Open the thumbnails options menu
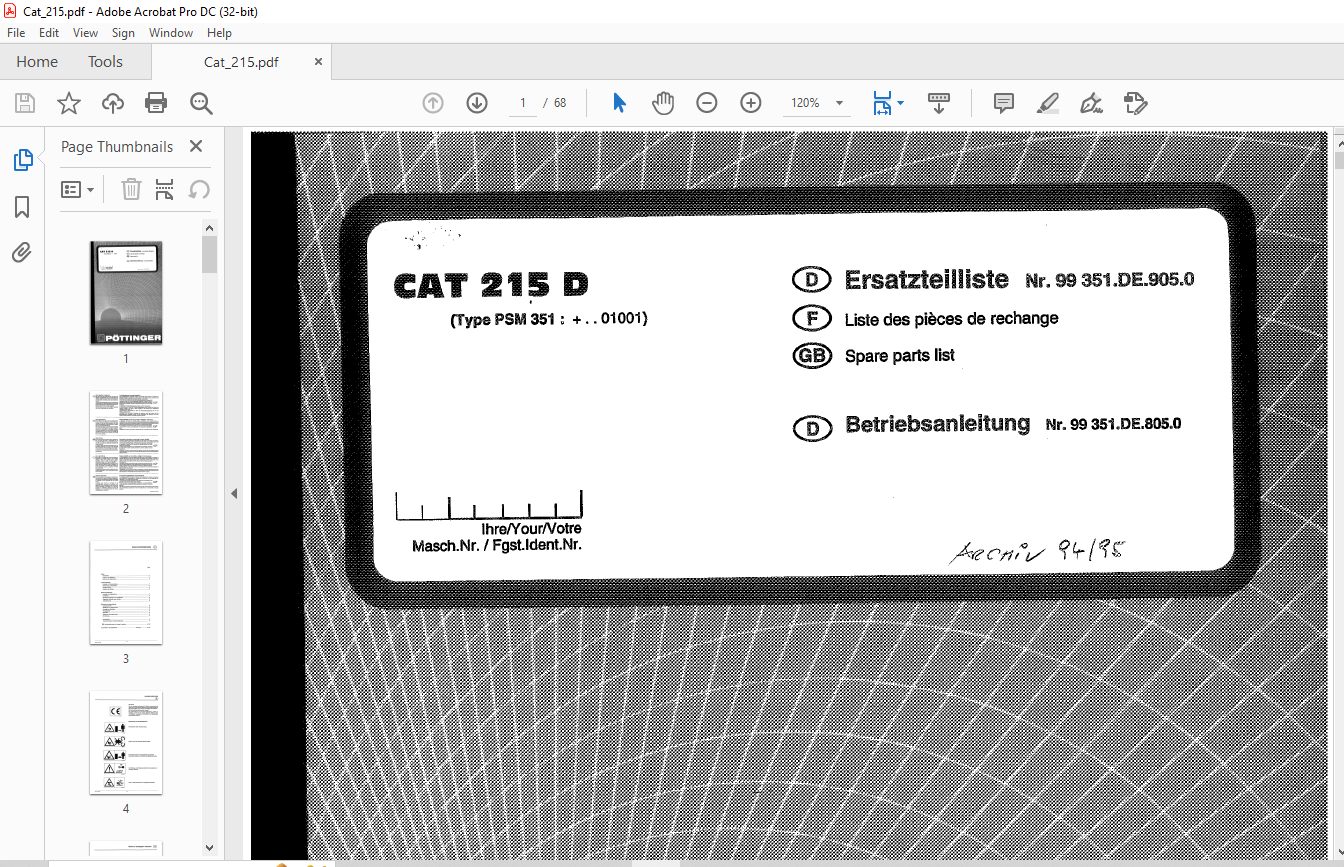 click(x=77, y=189)
